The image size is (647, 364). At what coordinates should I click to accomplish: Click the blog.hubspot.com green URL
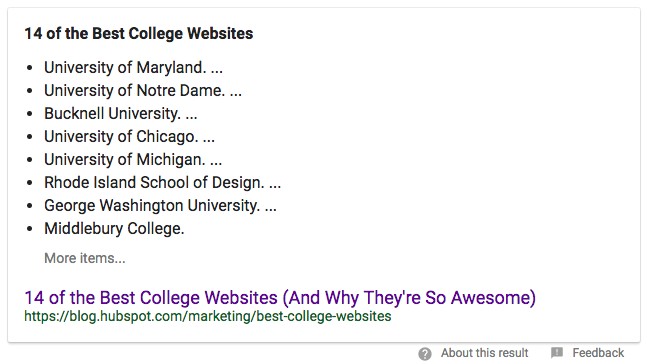click(208, 316)
